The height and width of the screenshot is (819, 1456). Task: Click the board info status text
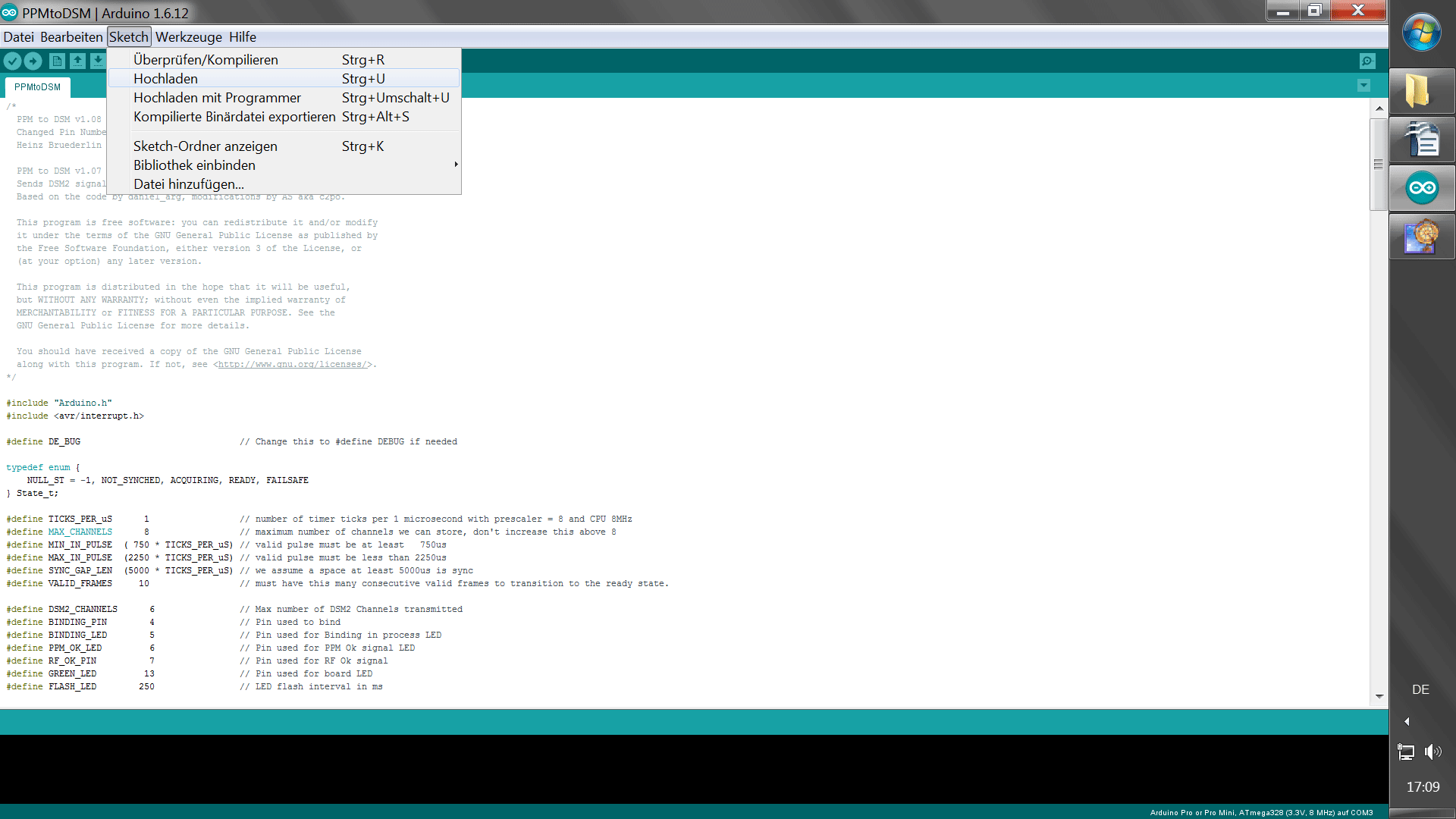coord(1261,813)
